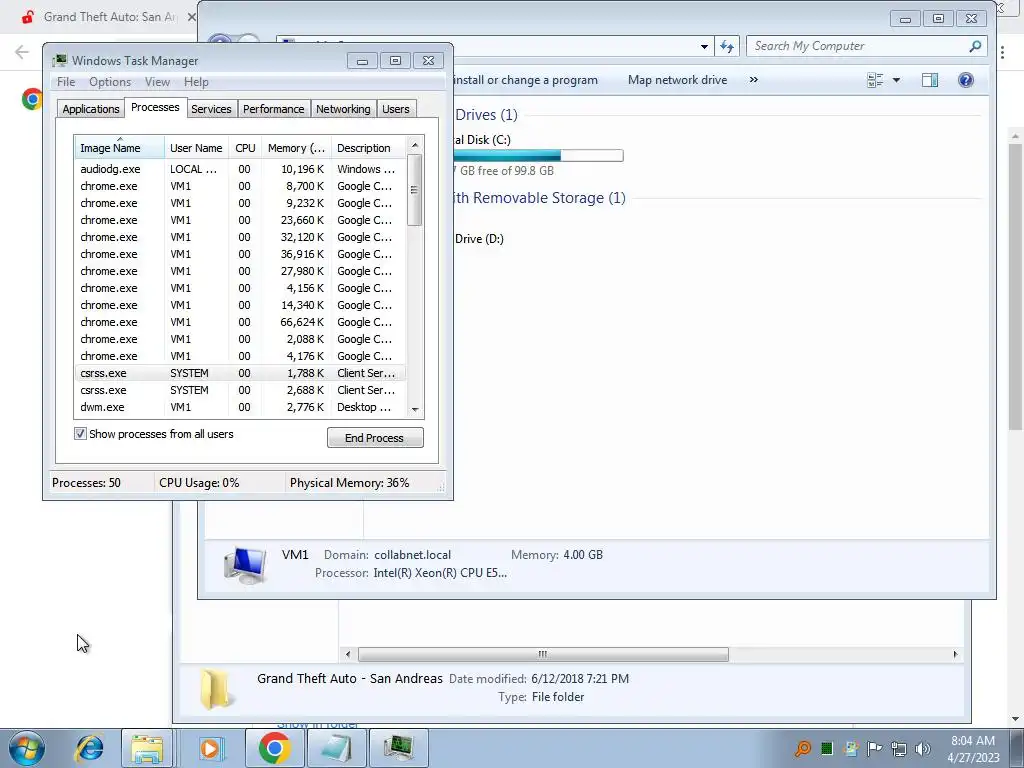Image resolution: width=1024 pixels, height=768 pixels.
Task: Click the End Process button
Action: click(375, 438)
